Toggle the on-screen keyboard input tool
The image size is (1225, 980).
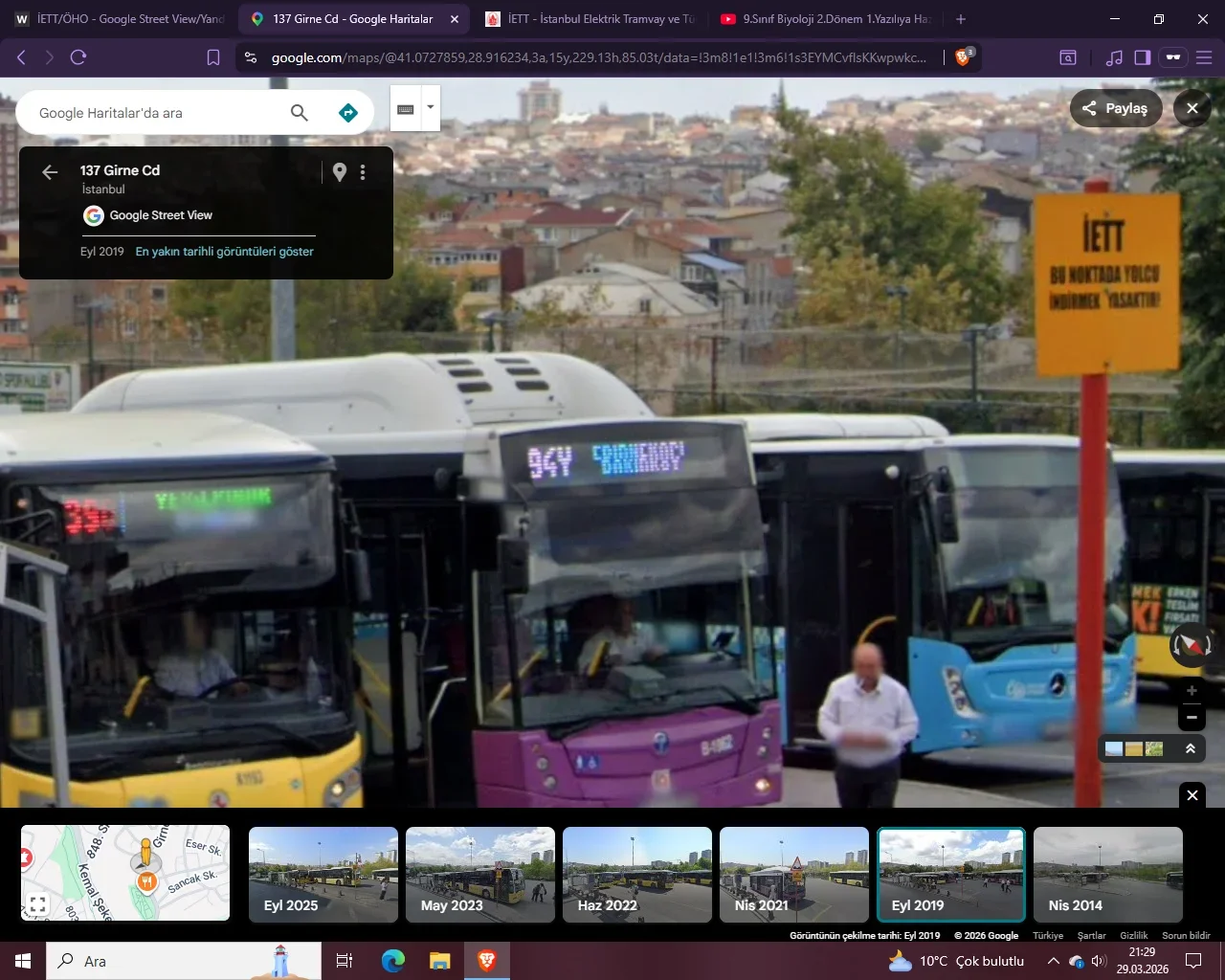(406, 109)
